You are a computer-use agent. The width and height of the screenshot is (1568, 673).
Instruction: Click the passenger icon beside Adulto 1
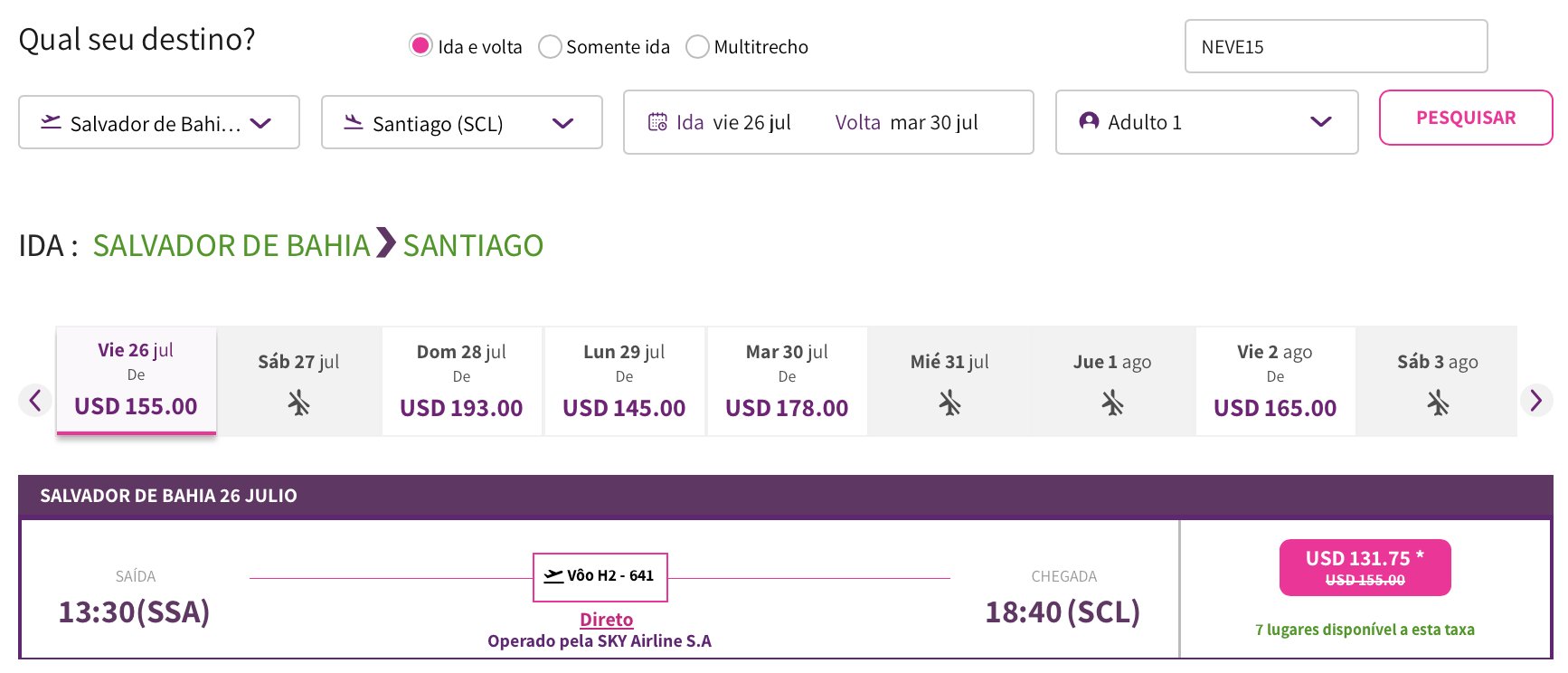point(1089,121)
